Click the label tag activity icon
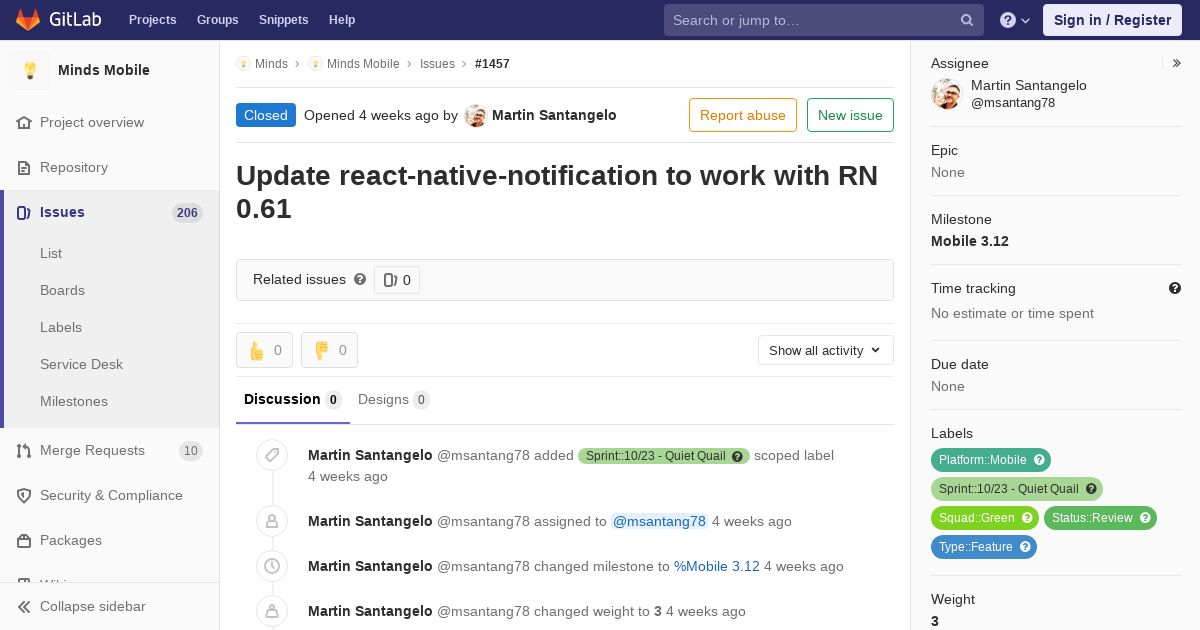 point(271,455)
